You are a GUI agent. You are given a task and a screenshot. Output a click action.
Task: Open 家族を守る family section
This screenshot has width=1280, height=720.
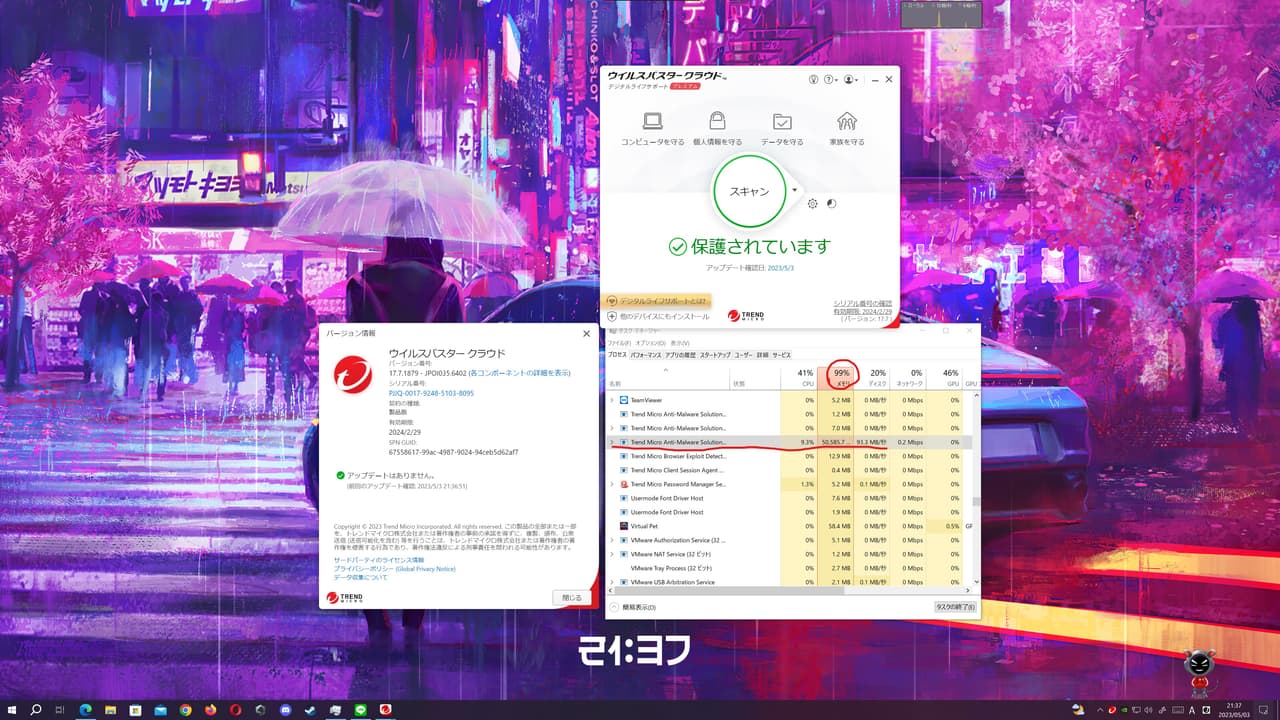click(847, 129)
